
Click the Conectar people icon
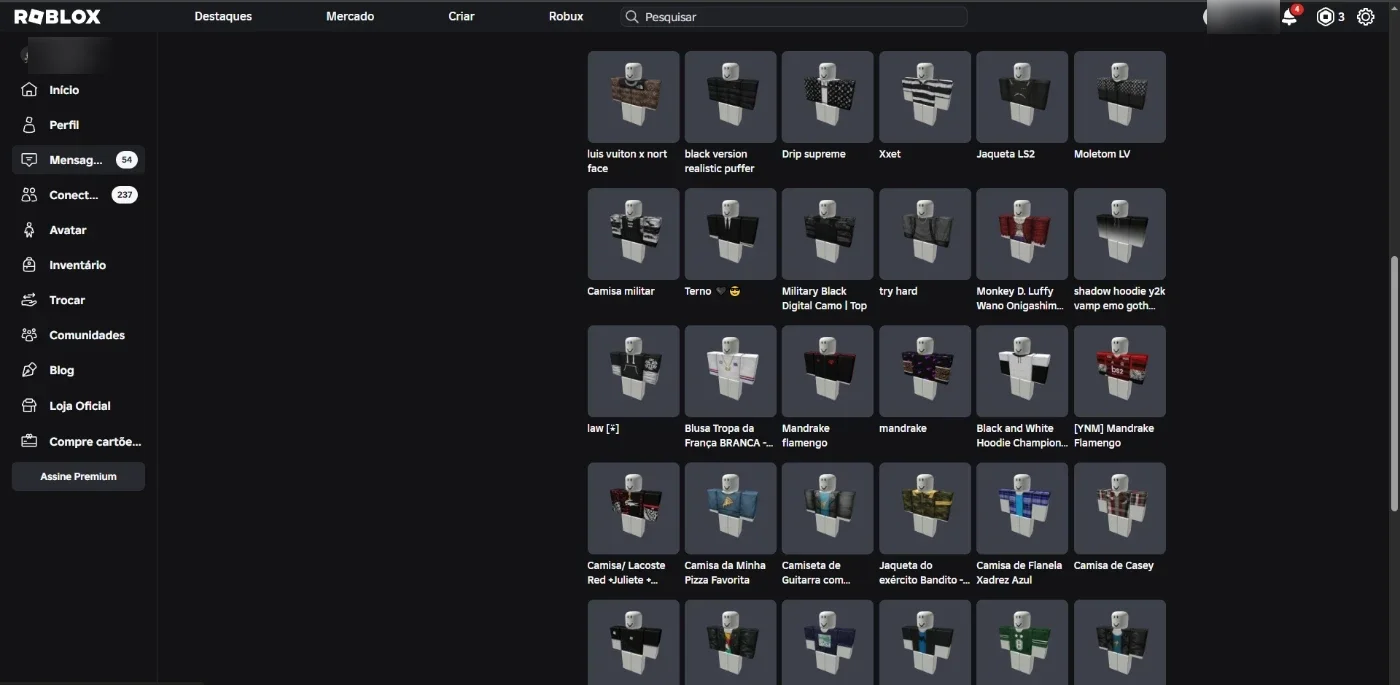(x=29, y=195)
